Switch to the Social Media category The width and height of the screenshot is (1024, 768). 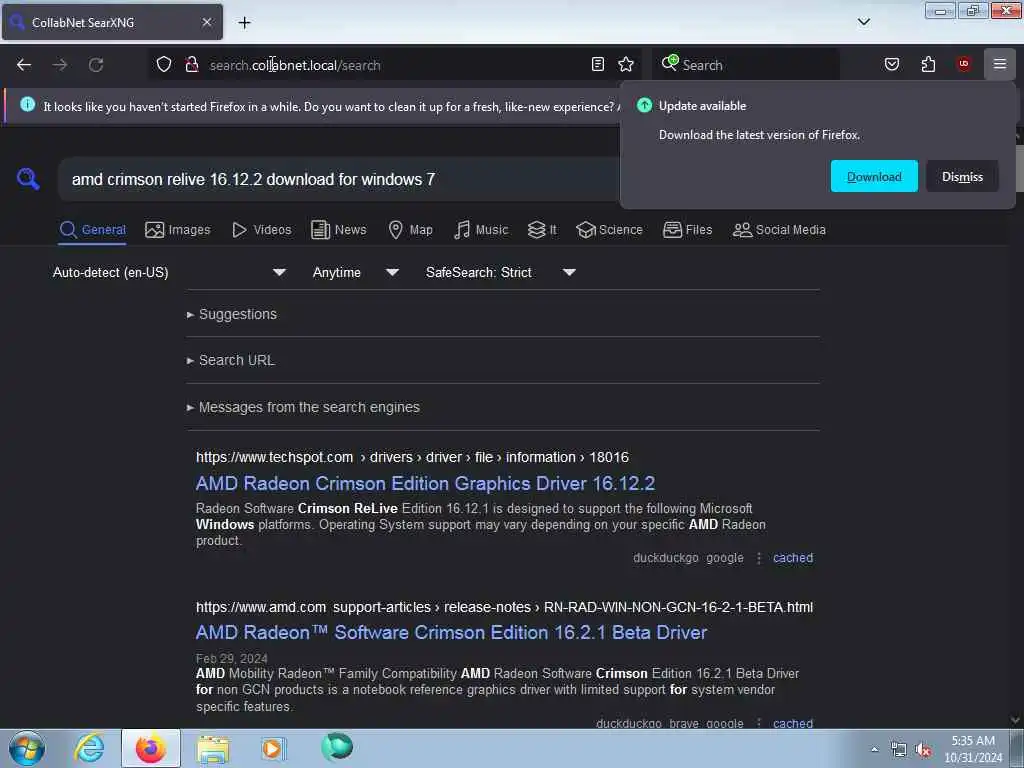[x=779, y=230]
